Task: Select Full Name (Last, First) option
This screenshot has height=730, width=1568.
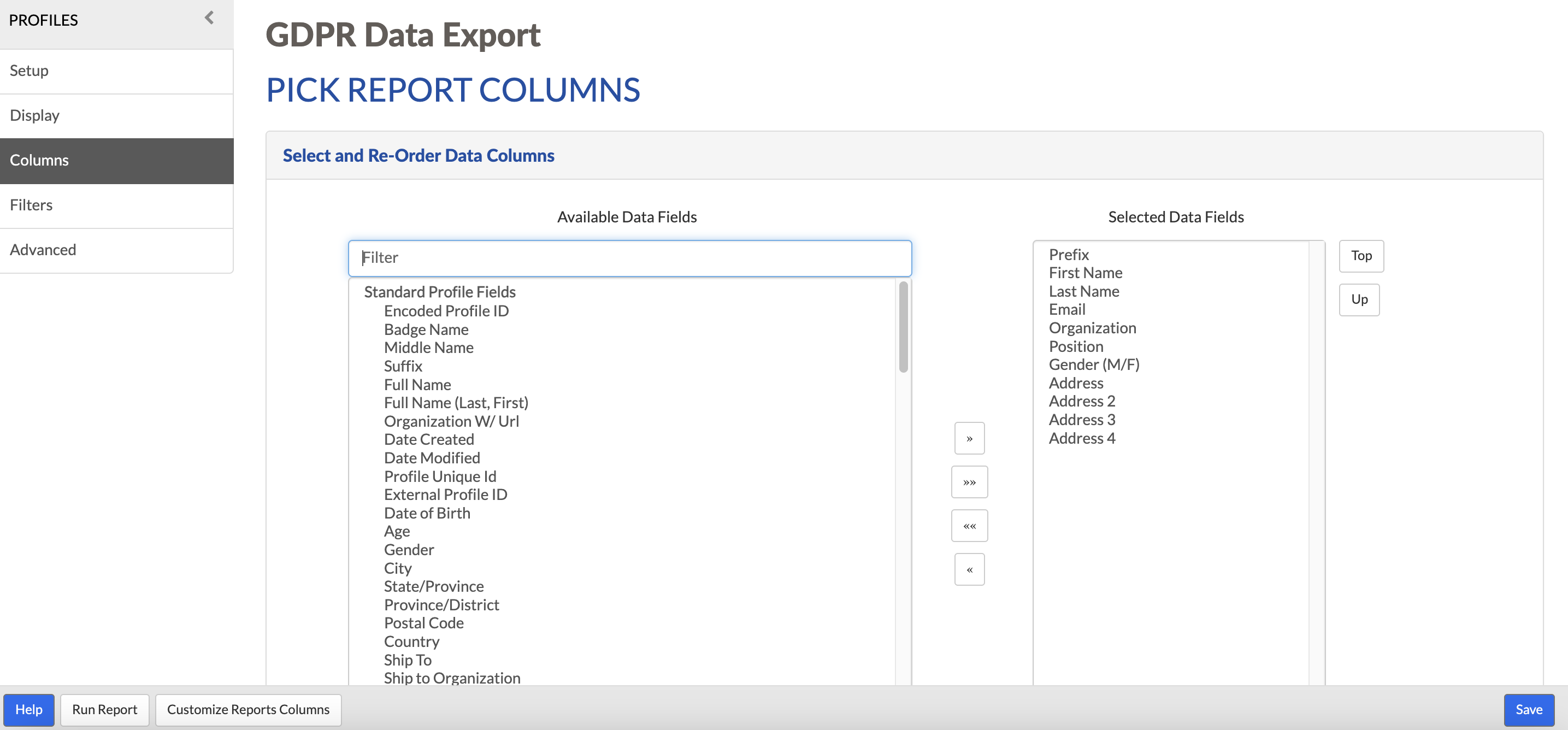Action: [456, 403]
